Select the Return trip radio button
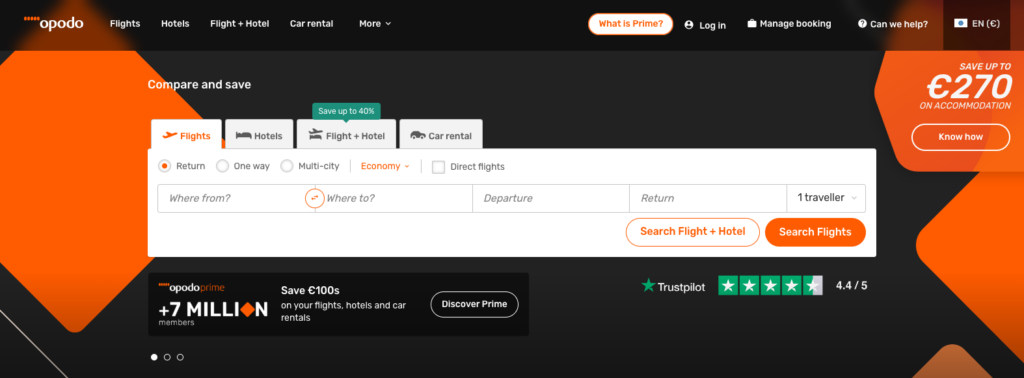The image size is (1024, 378). [165, 166]
